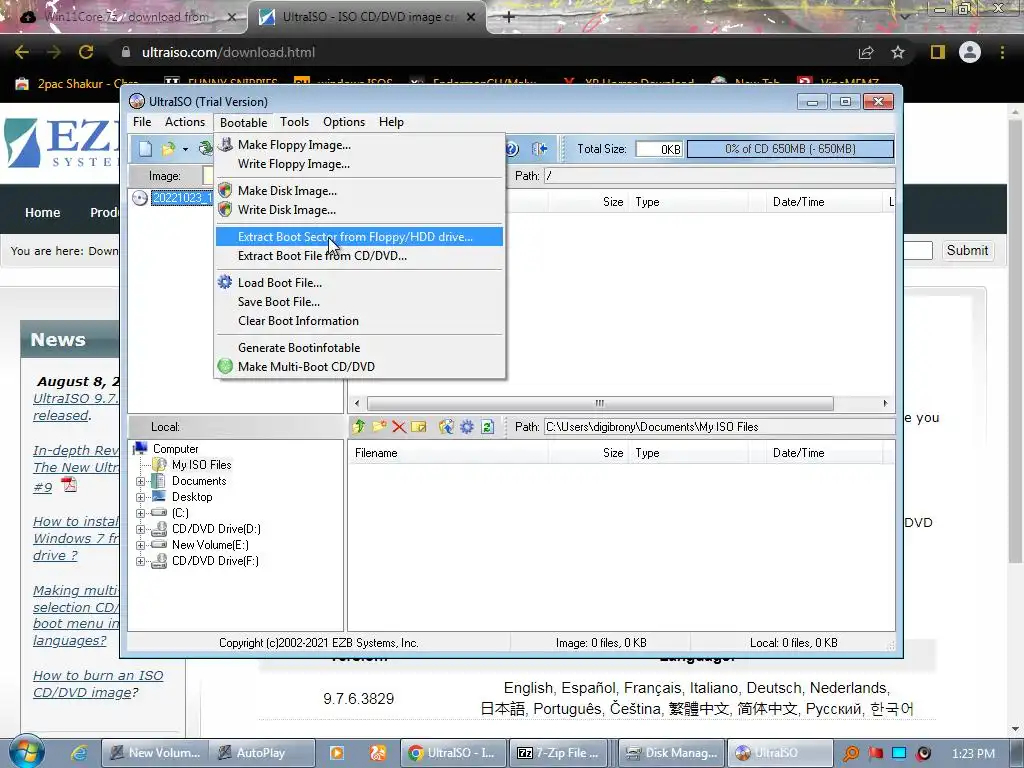Open the Options menu

344,122
